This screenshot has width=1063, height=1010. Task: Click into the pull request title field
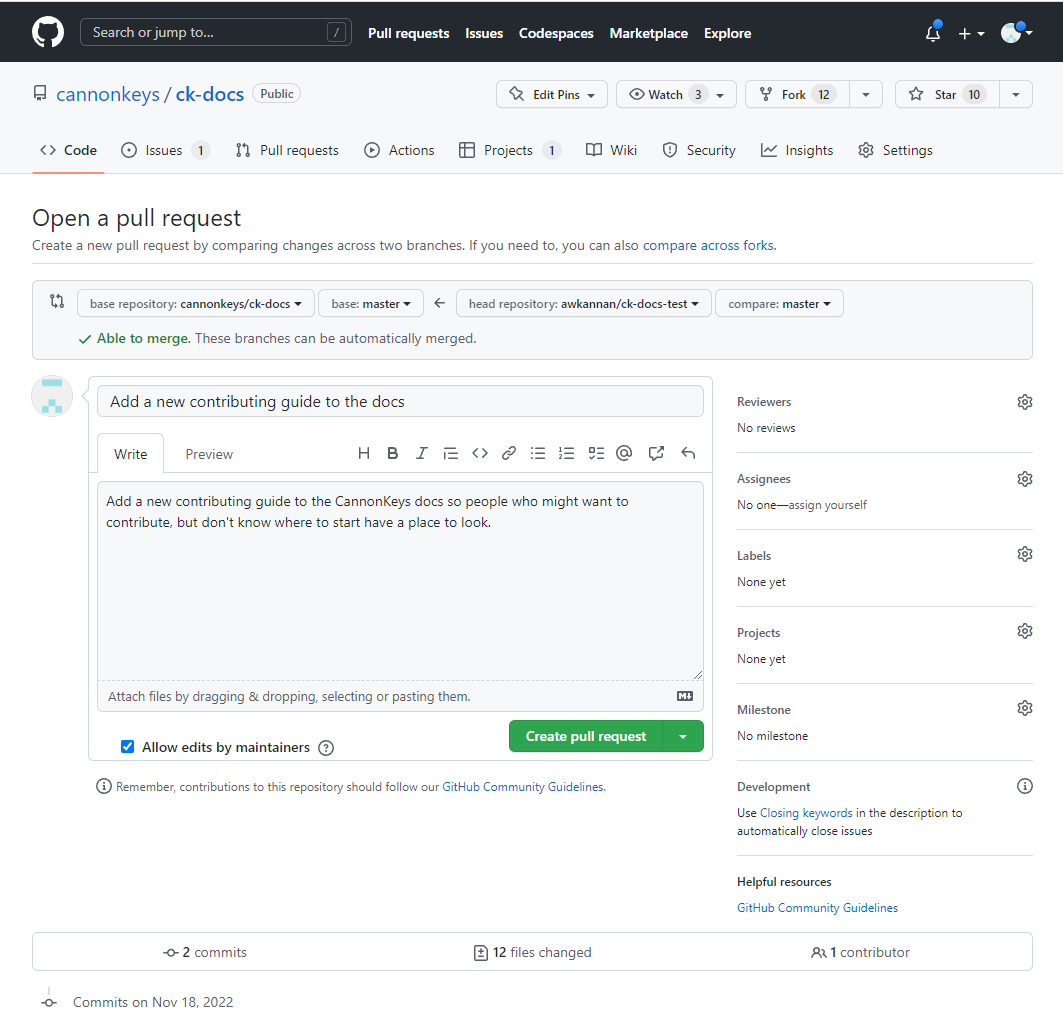[x=400, y=402]
